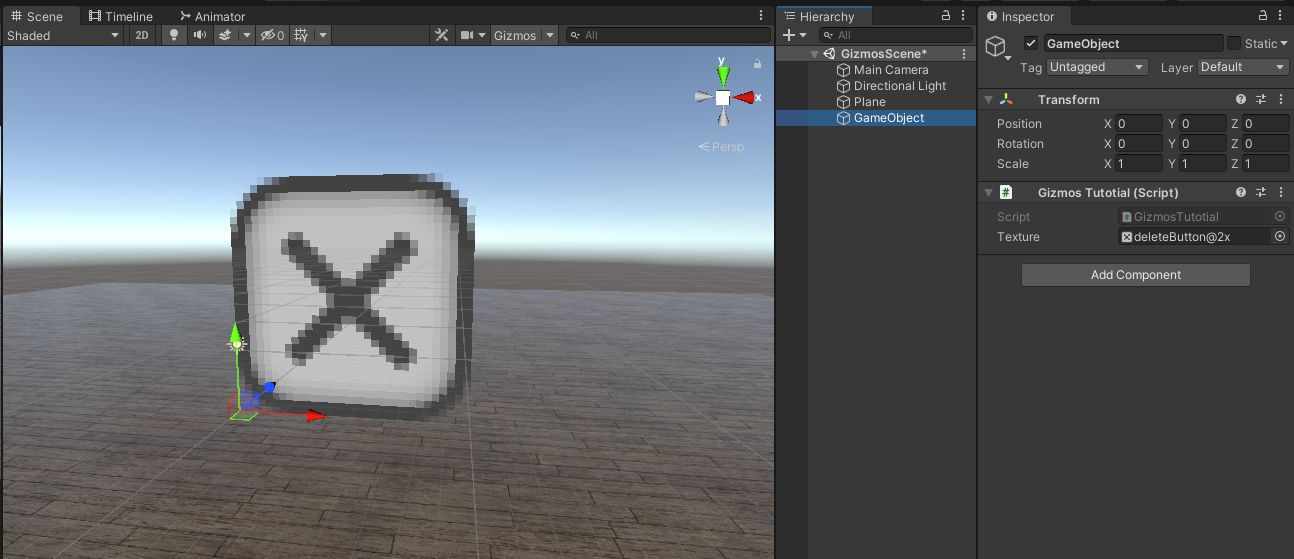Open Static flags dropdown arrow
The image size is (1294, 559).
[1284, 43]
